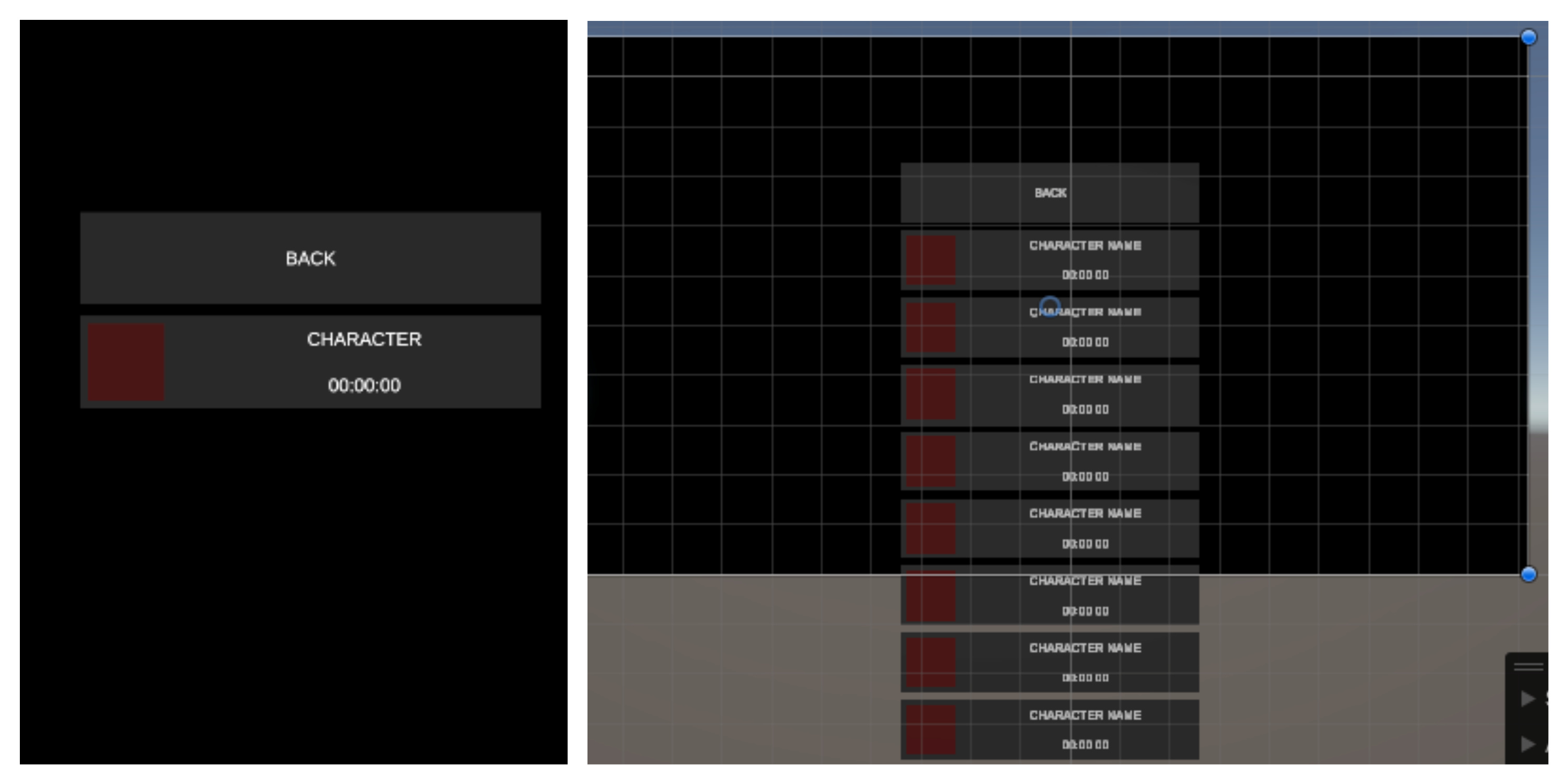The width and height of the screenshot is (1568, 784).
Task: Click the red portrait of the topmost scene row
Action: [931, 260]
